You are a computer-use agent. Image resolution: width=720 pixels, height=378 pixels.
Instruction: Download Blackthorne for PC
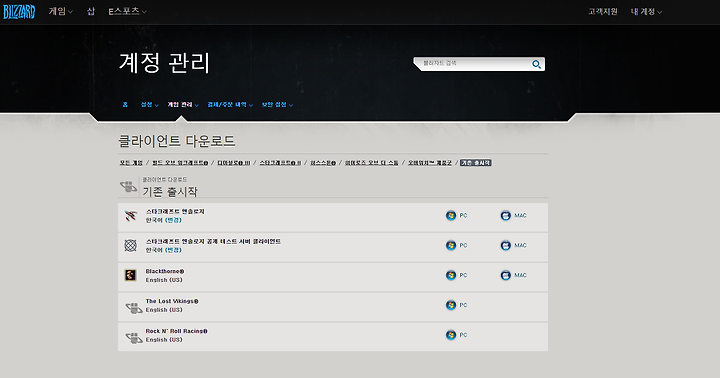(456, 275)
